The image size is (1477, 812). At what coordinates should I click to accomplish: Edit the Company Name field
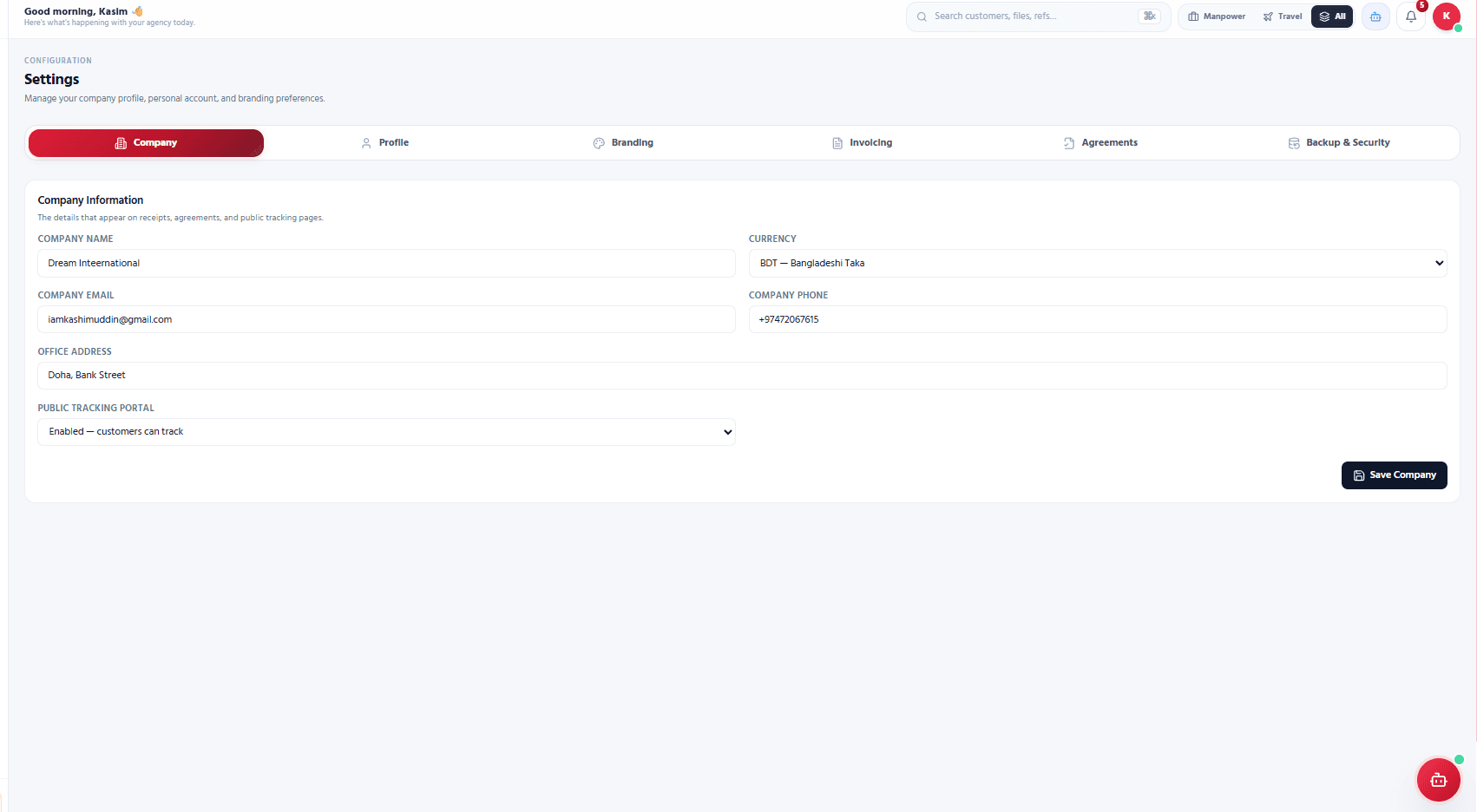tap(386, 263)
